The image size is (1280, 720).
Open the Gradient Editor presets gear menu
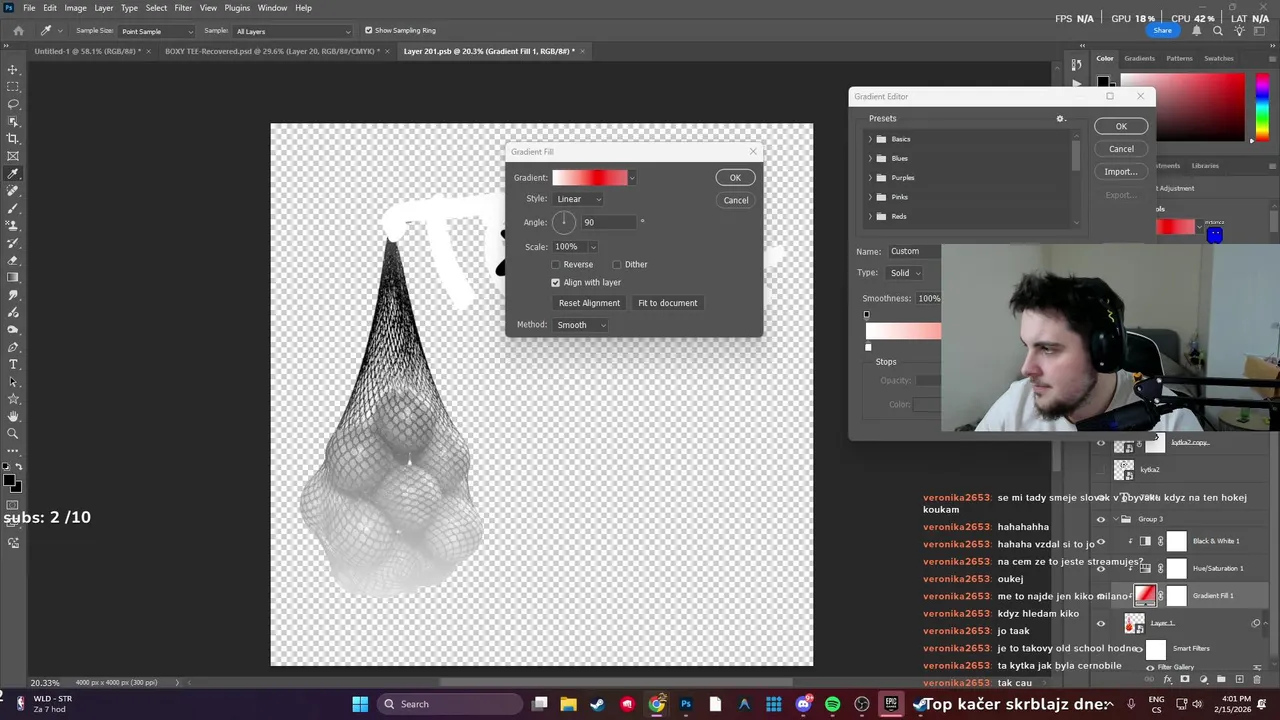[1061, 119]
